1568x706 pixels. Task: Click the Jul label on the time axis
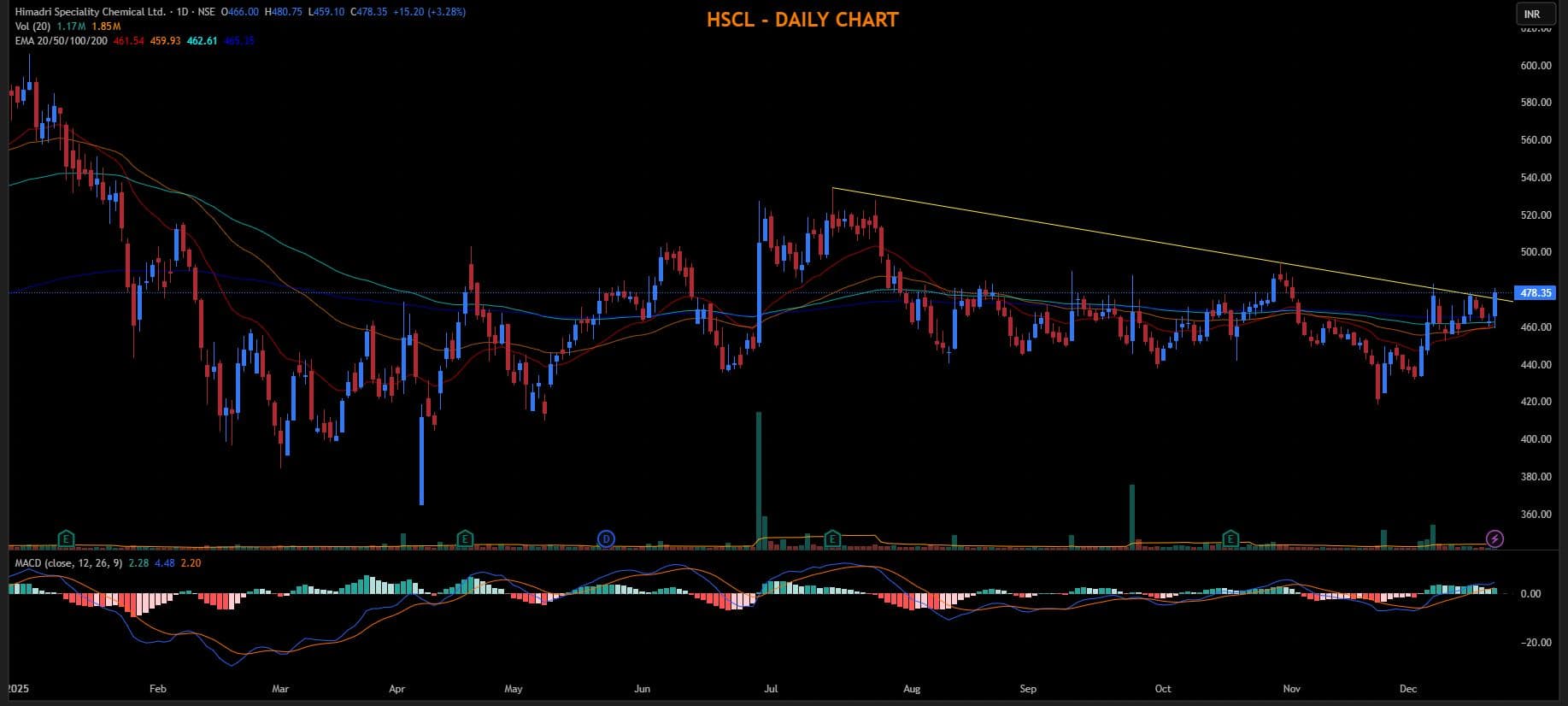coord(771,689)
